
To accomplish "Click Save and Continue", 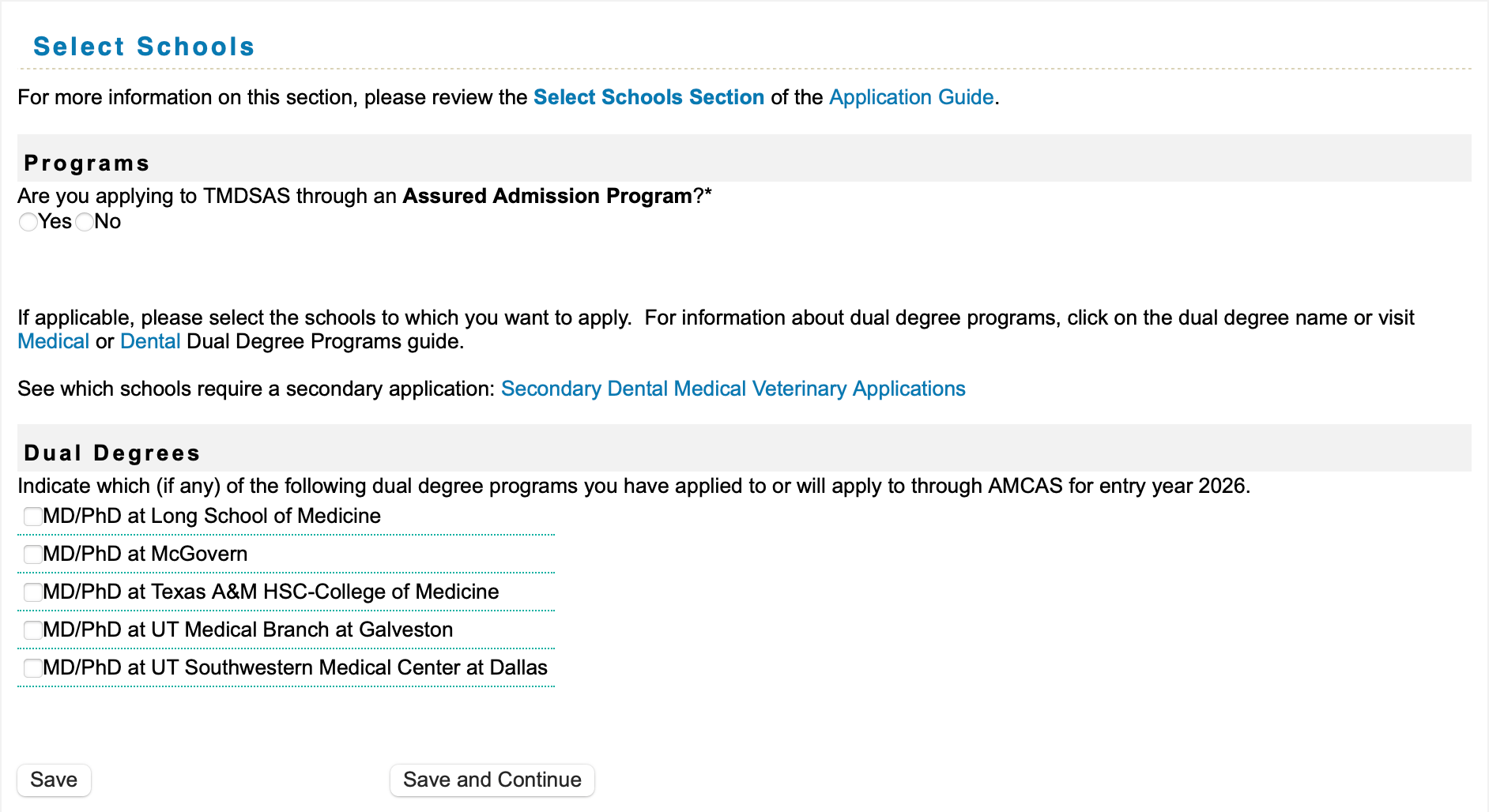I will [x=492, y=780].
